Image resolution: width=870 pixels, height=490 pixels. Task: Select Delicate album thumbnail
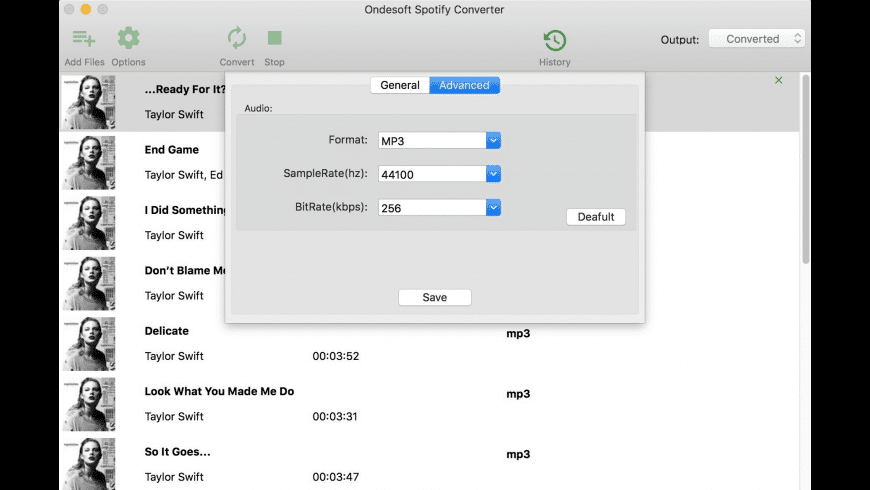(x=89, y=344)
